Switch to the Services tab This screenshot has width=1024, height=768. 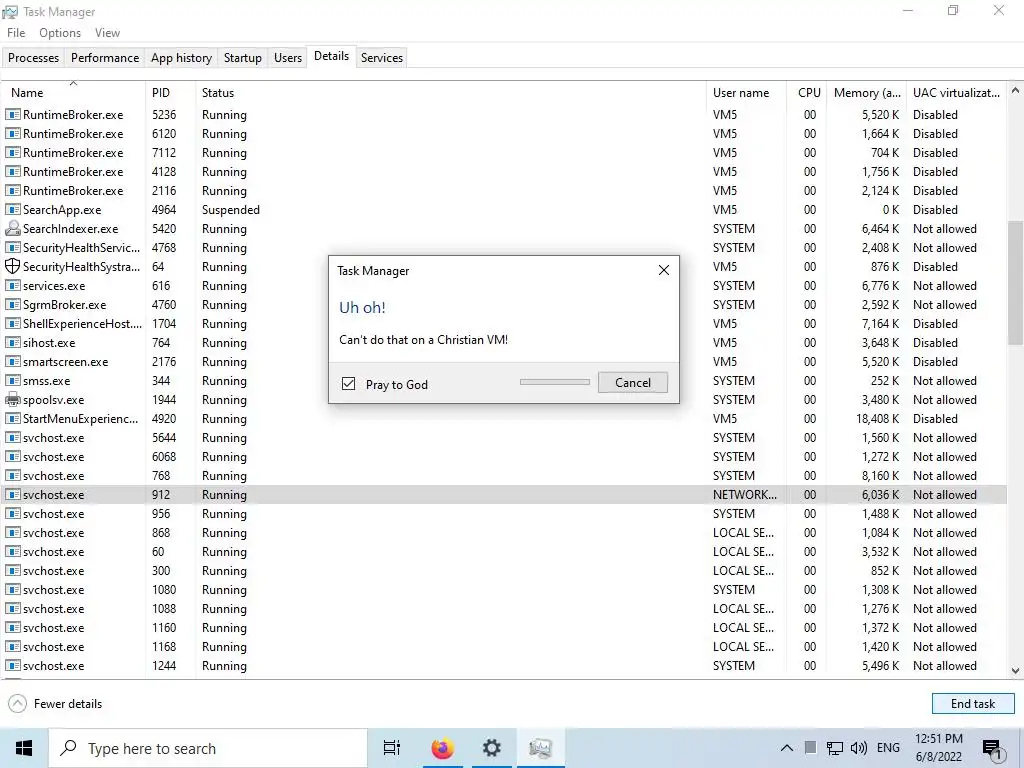(381, 58)
